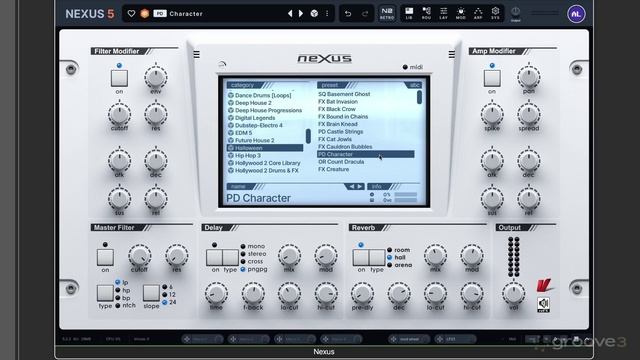
Task: Select the Halloween category
Action: click(x=265, y=148)
